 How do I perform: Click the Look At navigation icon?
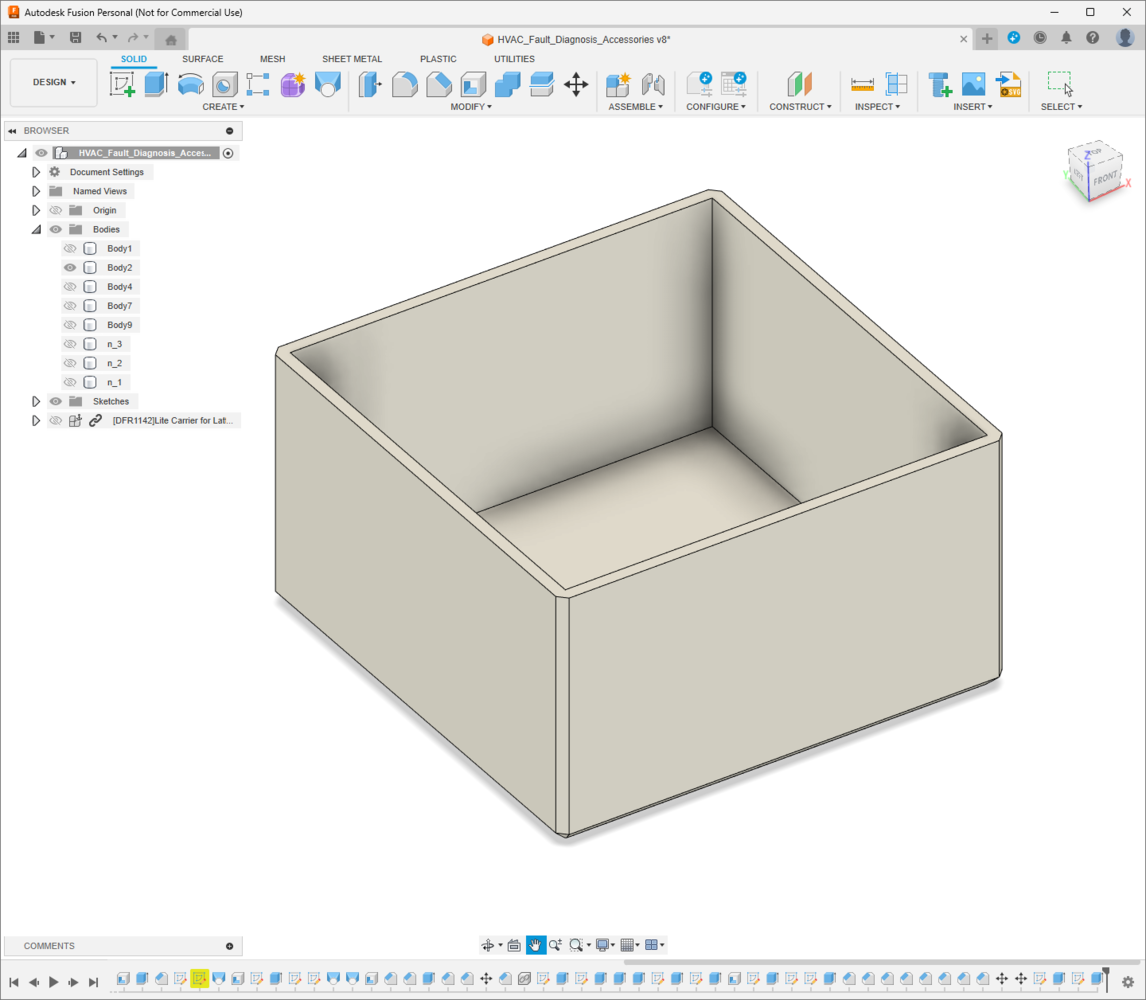(x=514, y=945)
